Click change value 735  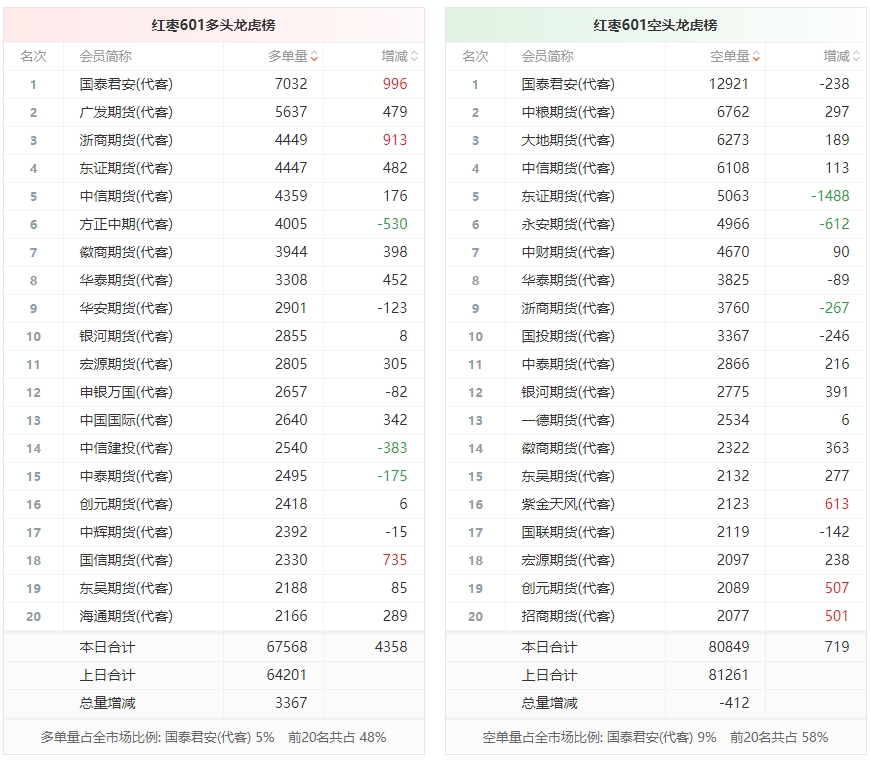click(x=395, y=559)
